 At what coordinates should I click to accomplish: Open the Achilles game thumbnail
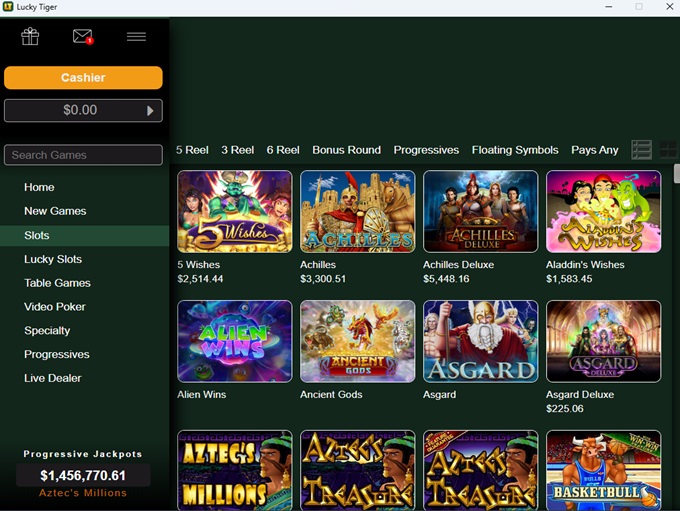pyautogui.click(x=358, y=212)
